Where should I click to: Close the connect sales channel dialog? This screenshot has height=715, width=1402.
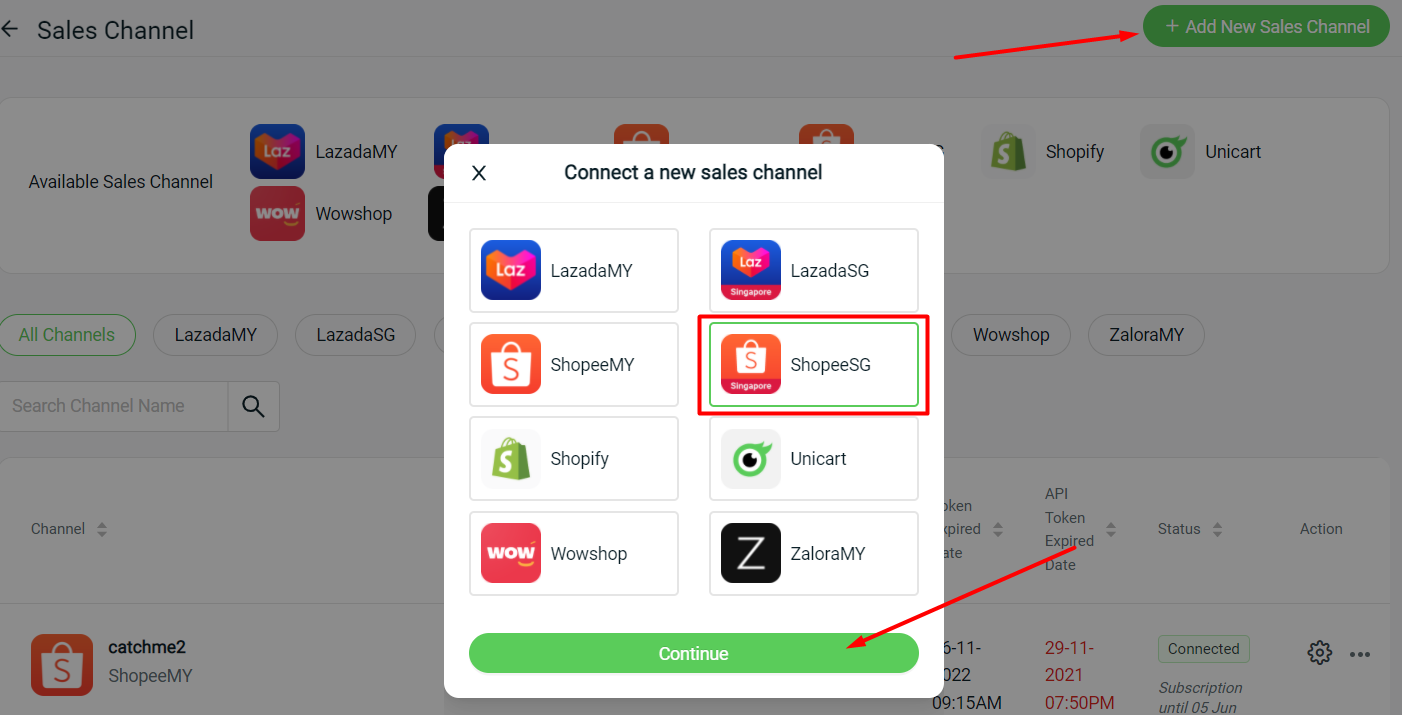[479, 173]
